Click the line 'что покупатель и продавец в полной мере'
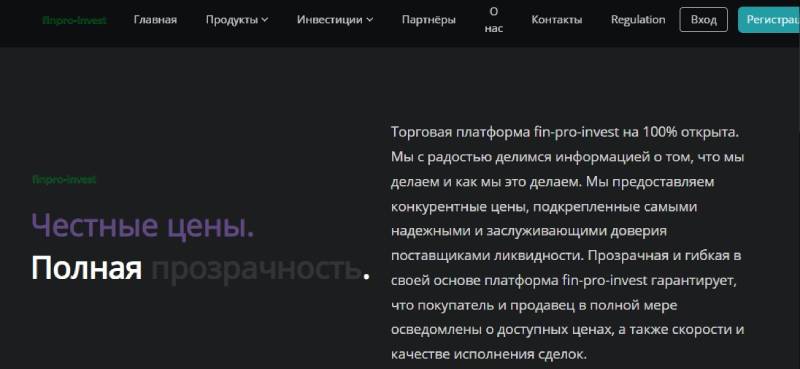800x369 pixels. tap(534, 305)
